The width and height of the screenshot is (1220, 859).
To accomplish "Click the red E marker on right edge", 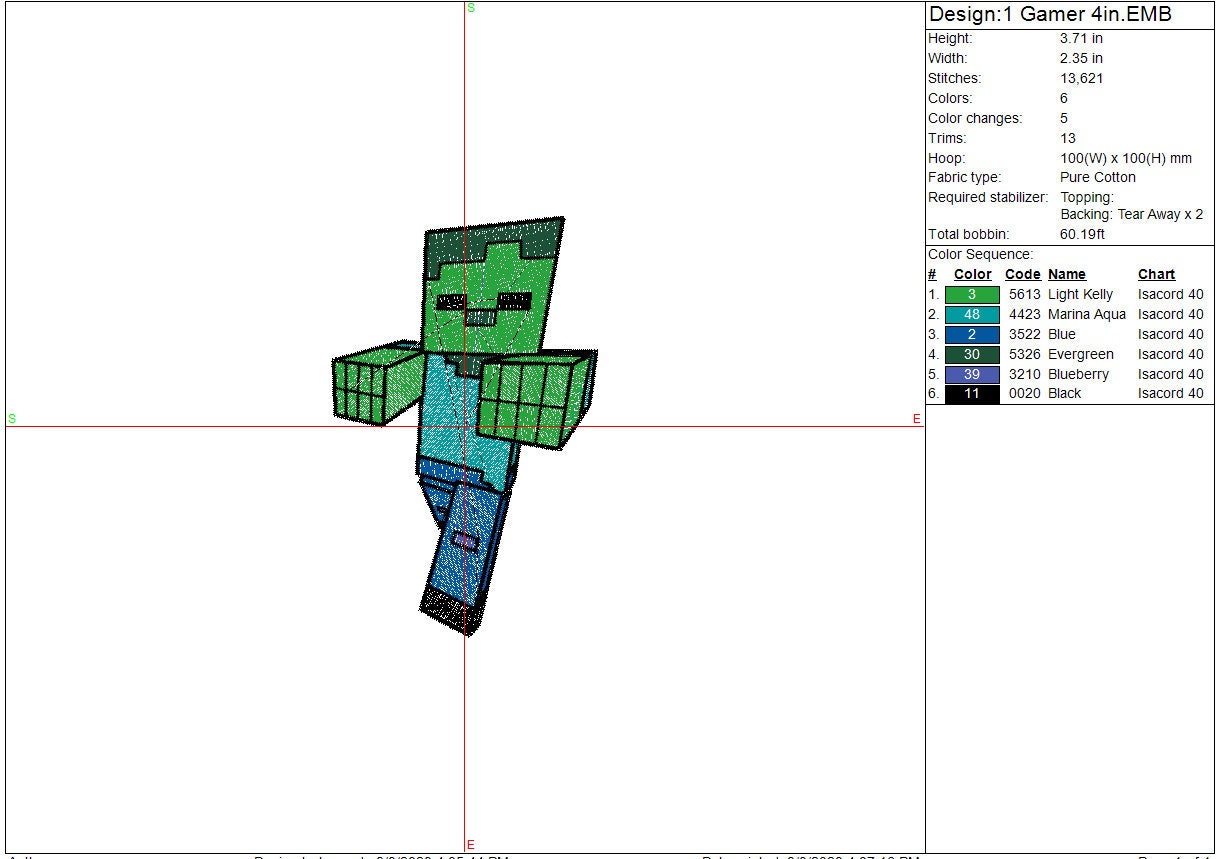I will 916,420.
